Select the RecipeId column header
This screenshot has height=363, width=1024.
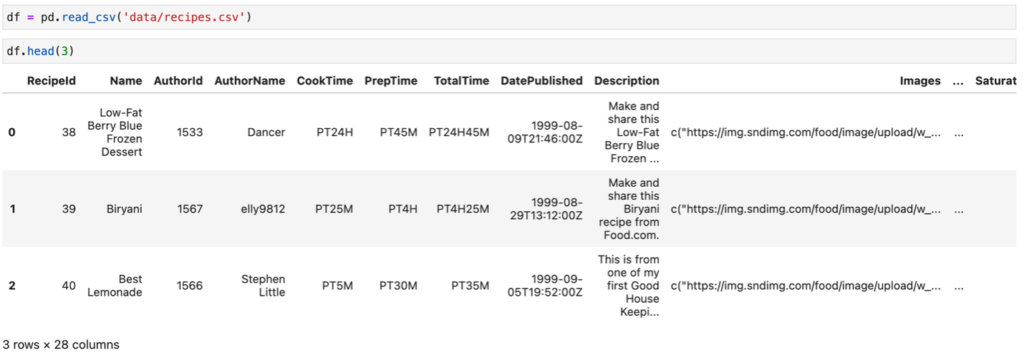(x=52, y=81)
